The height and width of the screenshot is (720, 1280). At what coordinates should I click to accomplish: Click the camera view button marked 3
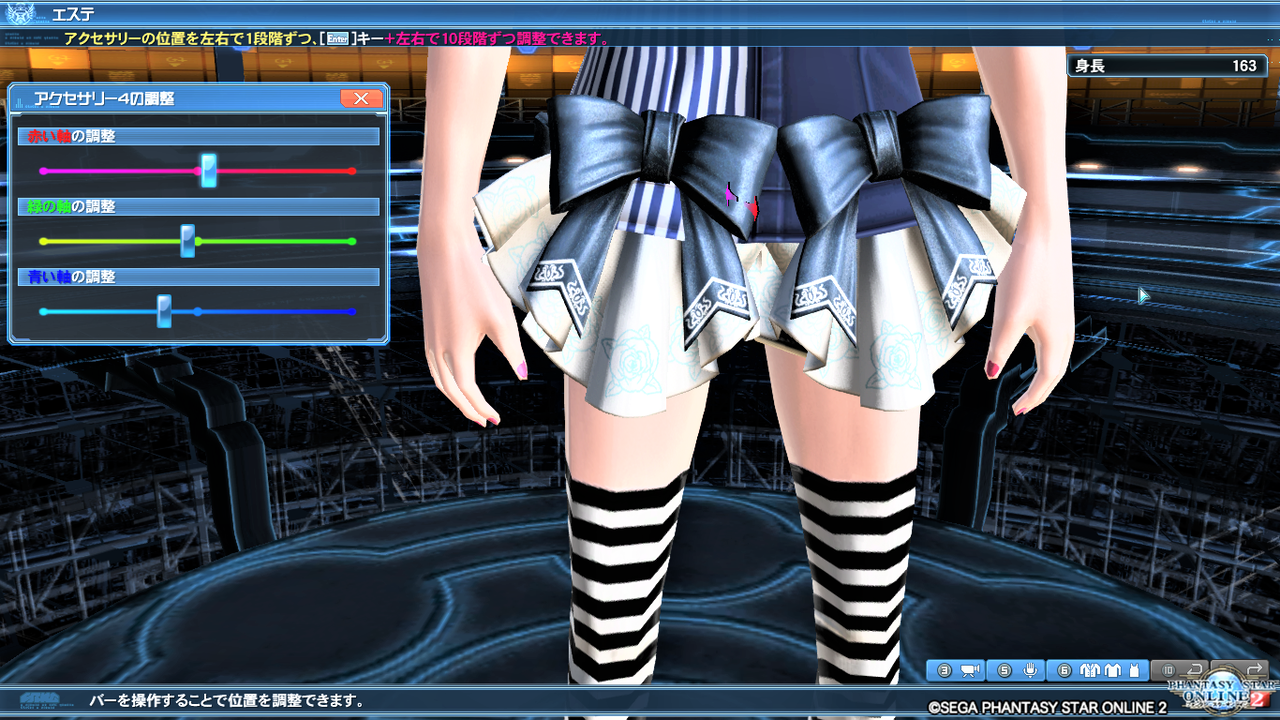pos(956,670)
